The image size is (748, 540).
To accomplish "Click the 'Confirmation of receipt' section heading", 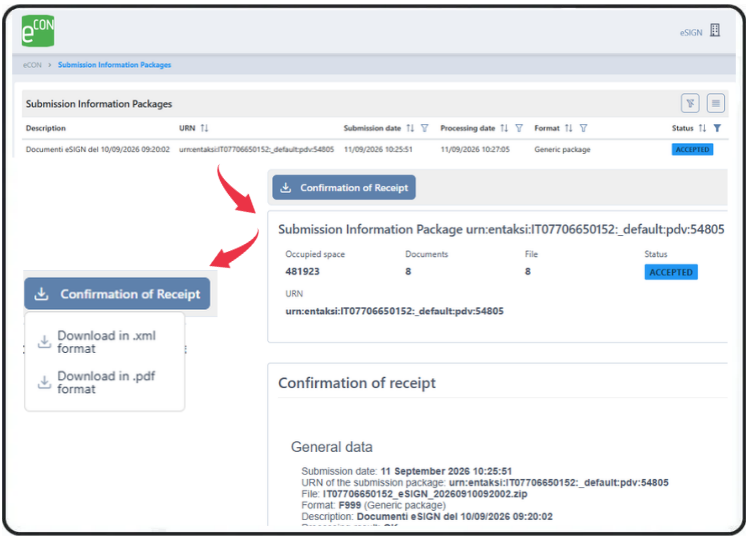I will 357,383.
